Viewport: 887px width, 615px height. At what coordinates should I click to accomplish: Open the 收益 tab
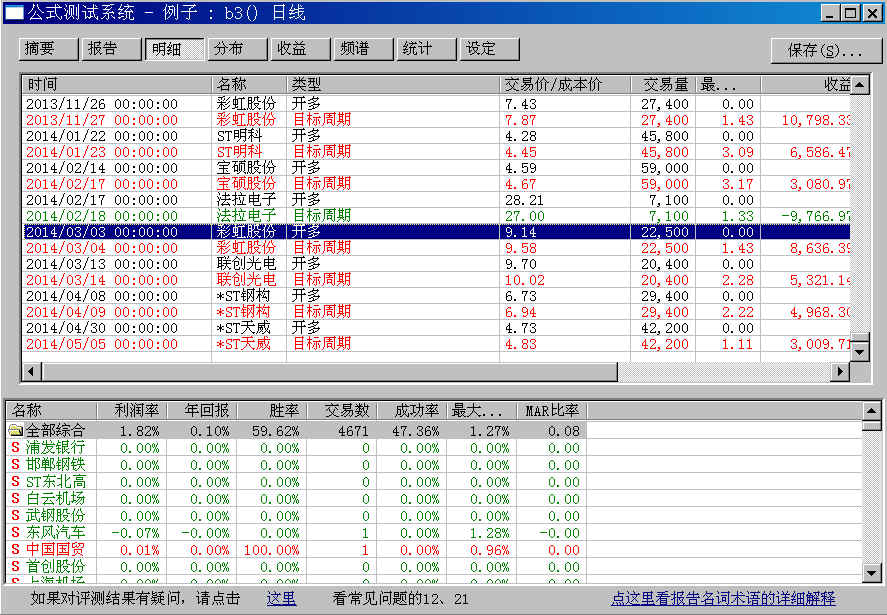(300, 49)
